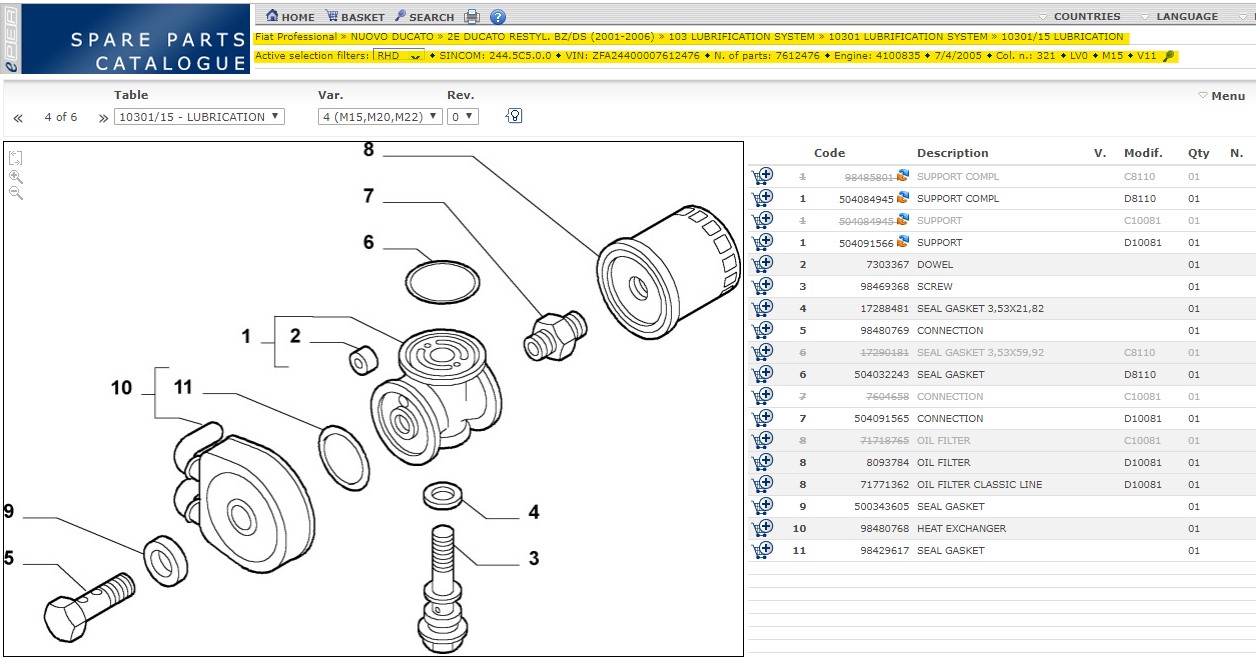Click replacement icon beside 504091566
This screenshot has width=1256, height=660.
[903, 242]
